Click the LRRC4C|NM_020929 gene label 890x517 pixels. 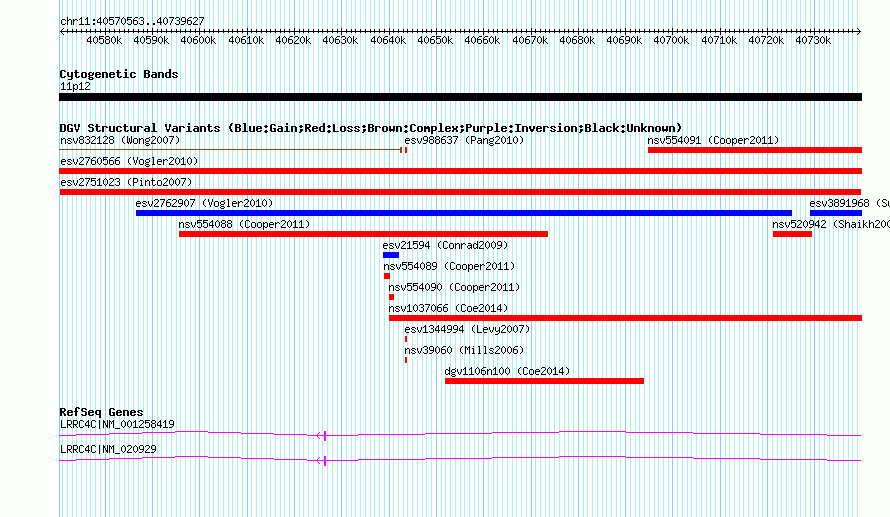(x=108, y=449)
